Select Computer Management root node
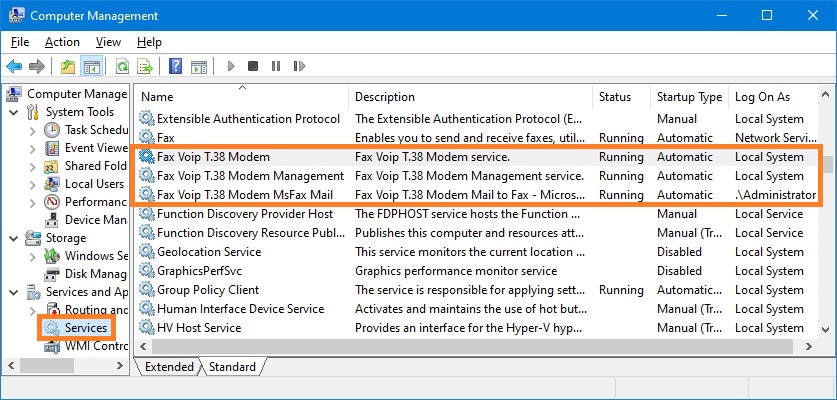 (x=77, y=94)
